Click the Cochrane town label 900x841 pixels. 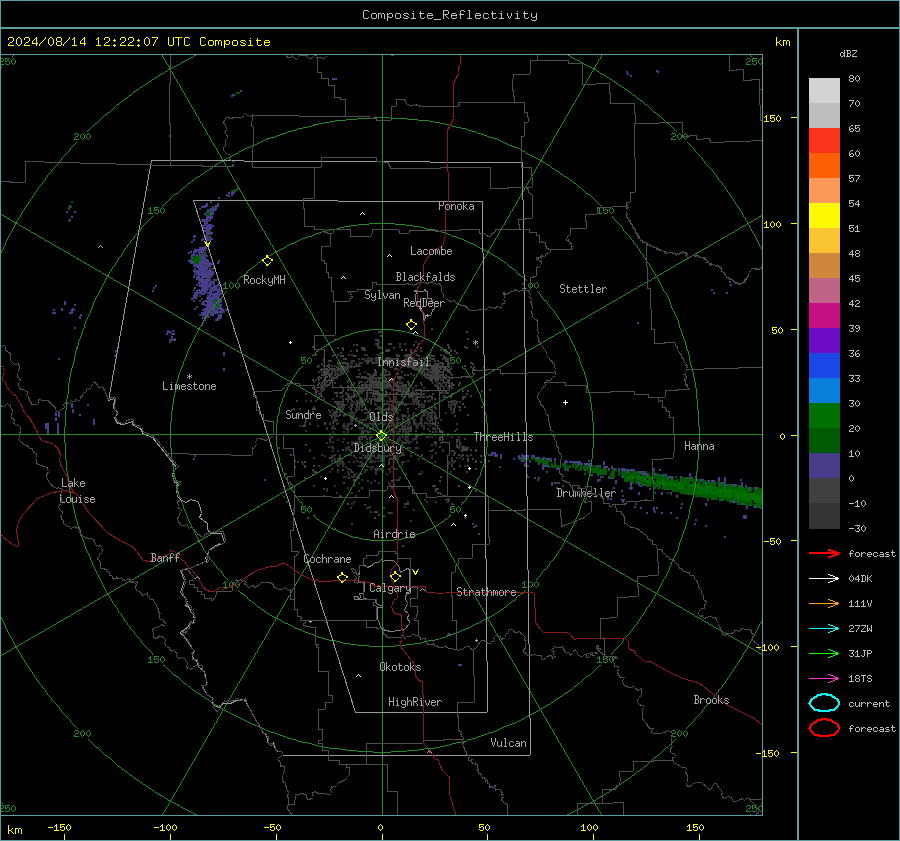(x=327, y=559)
